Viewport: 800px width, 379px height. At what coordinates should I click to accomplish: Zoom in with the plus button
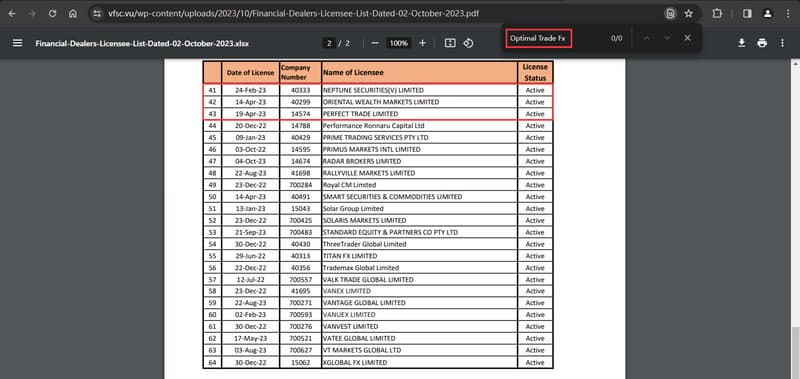tap(422, 43)
